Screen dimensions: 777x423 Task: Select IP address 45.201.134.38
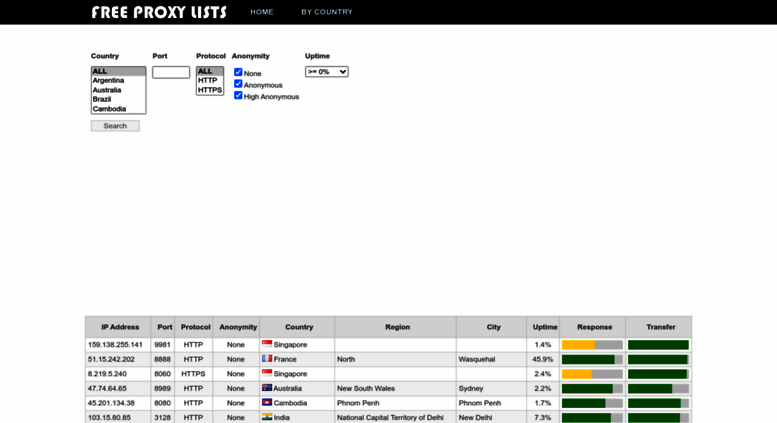[111, 403]
